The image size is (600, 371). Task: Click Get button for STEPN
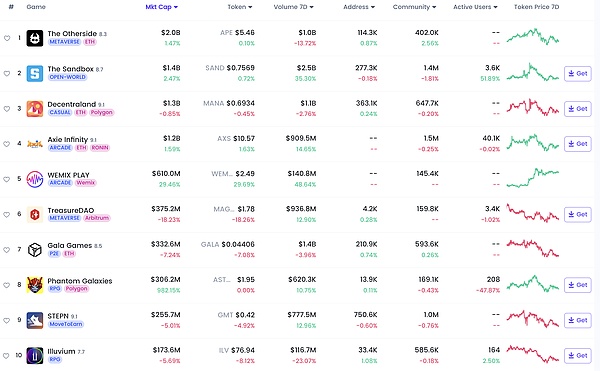click(x=578, y=321)
